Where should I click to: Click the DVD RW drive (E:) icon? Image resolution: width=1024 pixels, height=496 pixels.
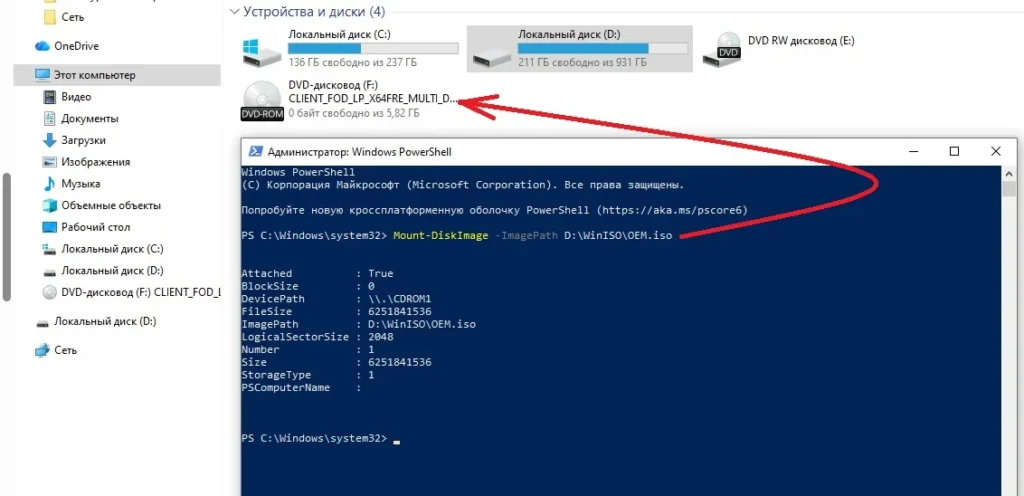click(722, 48)
